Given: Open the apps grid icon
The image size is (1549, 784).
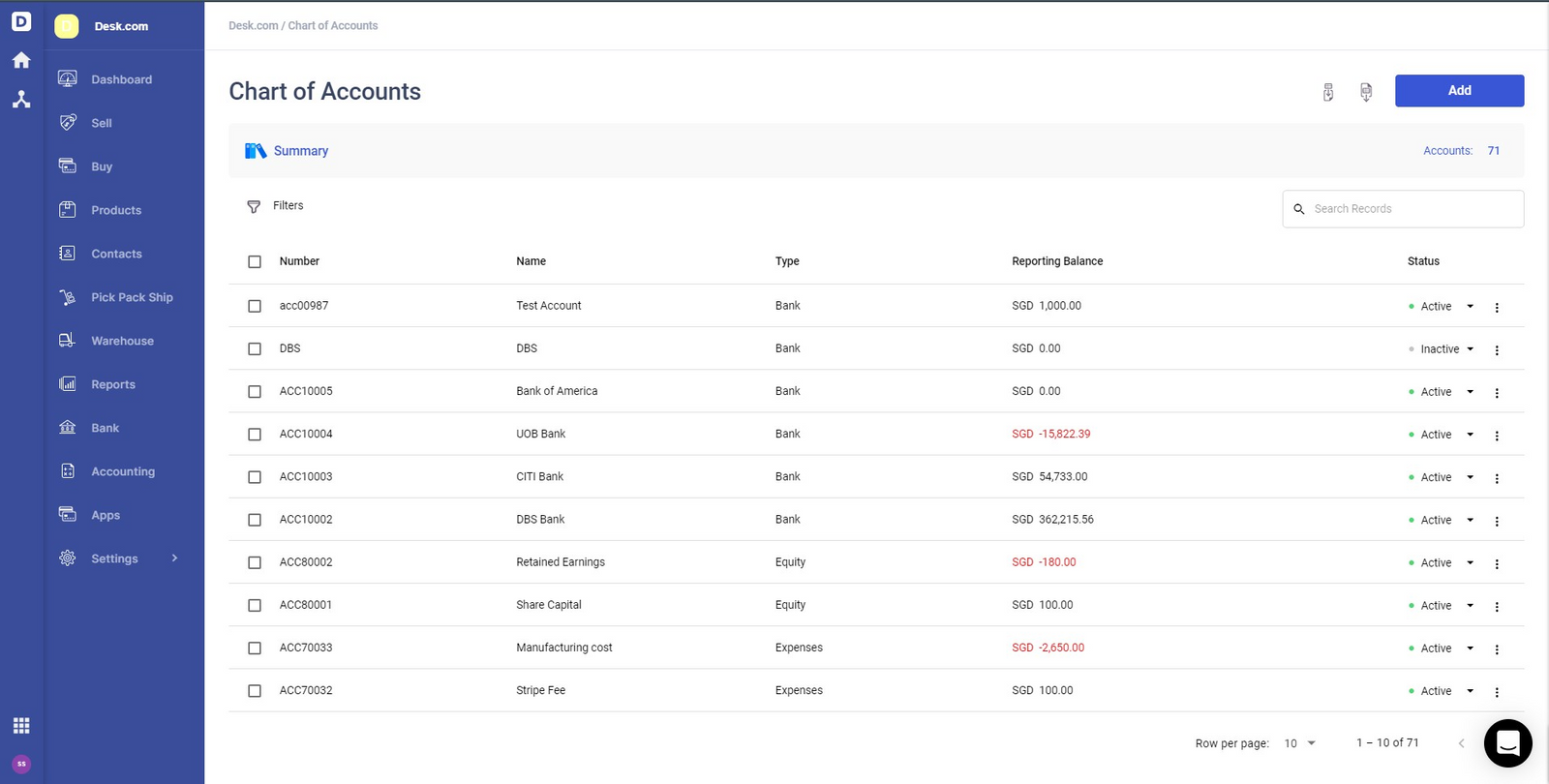Looking at the screenshot, I should click(x=21, y=726).
